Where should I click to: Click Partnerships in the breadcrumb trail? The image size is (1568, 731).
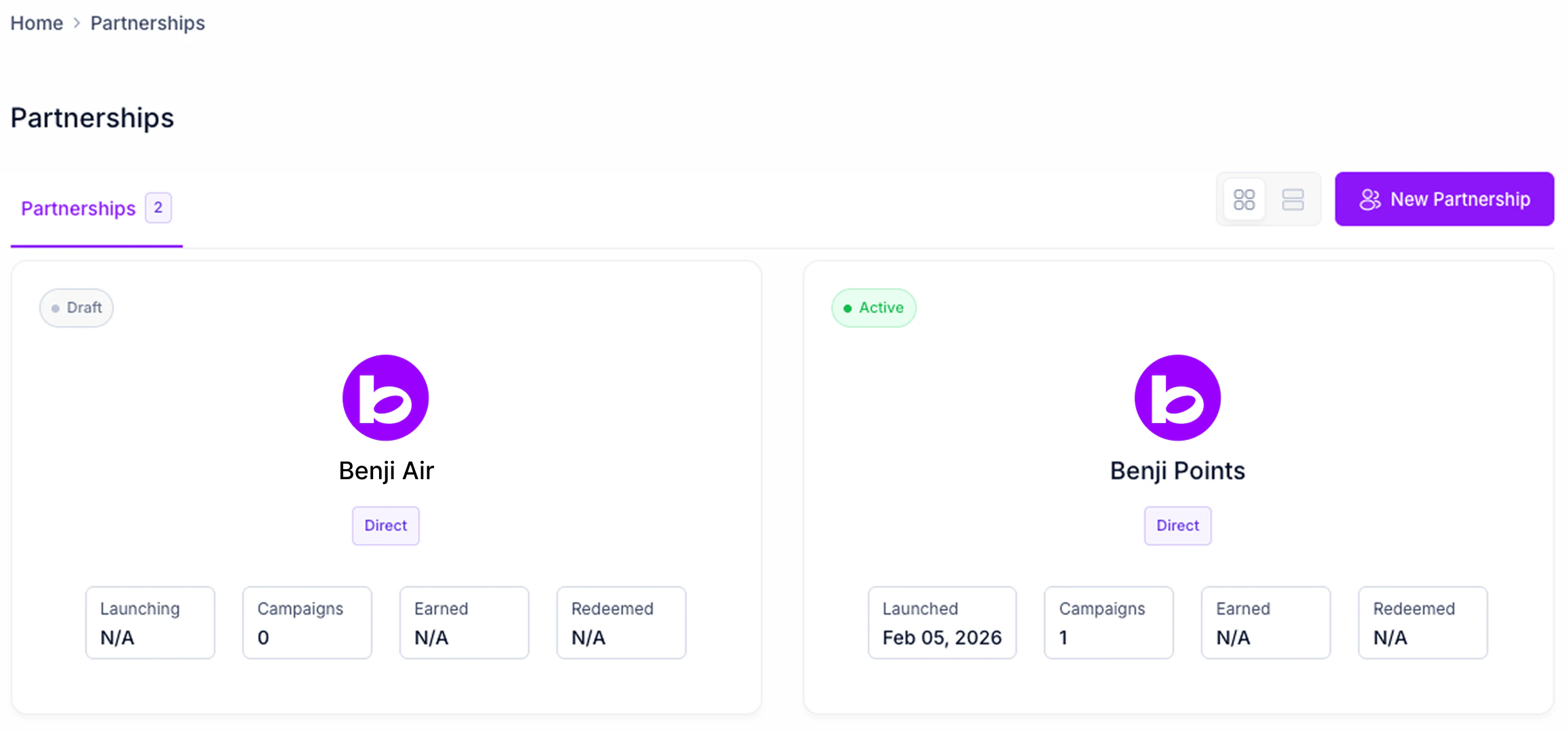148,22
